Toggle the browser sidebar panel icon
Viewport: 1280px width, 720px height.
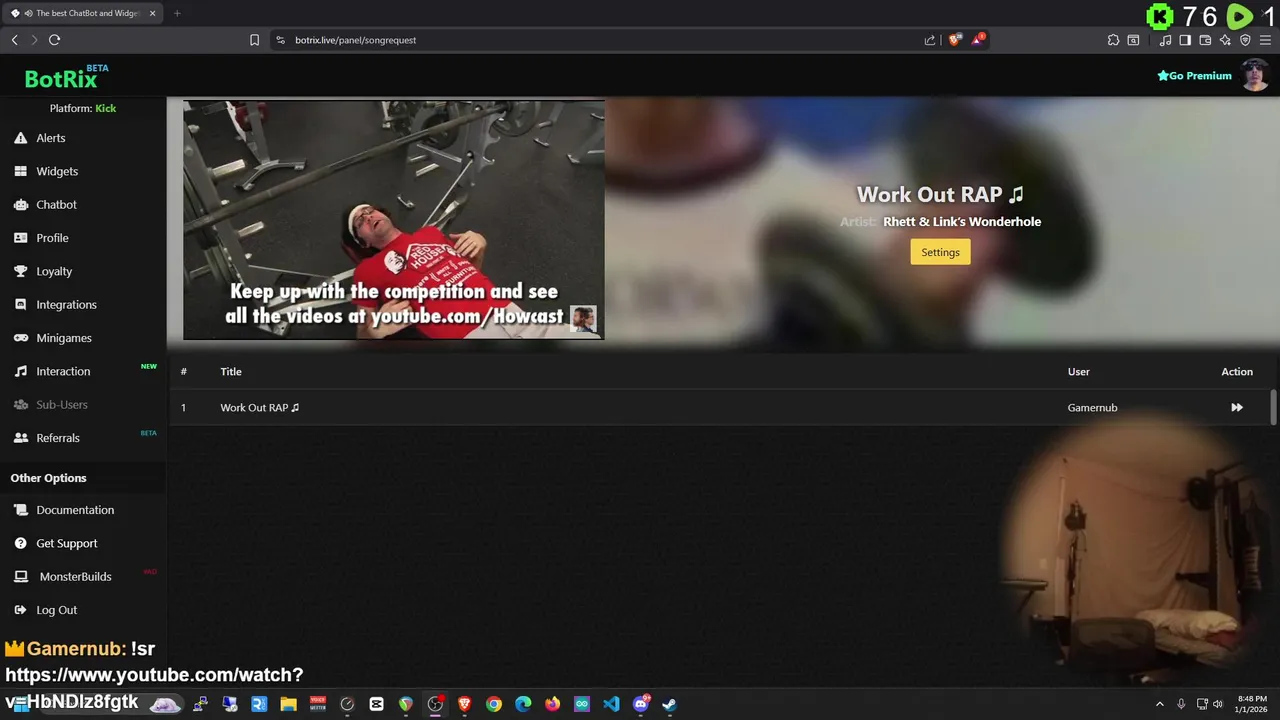pyautogui.click(x=1185, y=40)
